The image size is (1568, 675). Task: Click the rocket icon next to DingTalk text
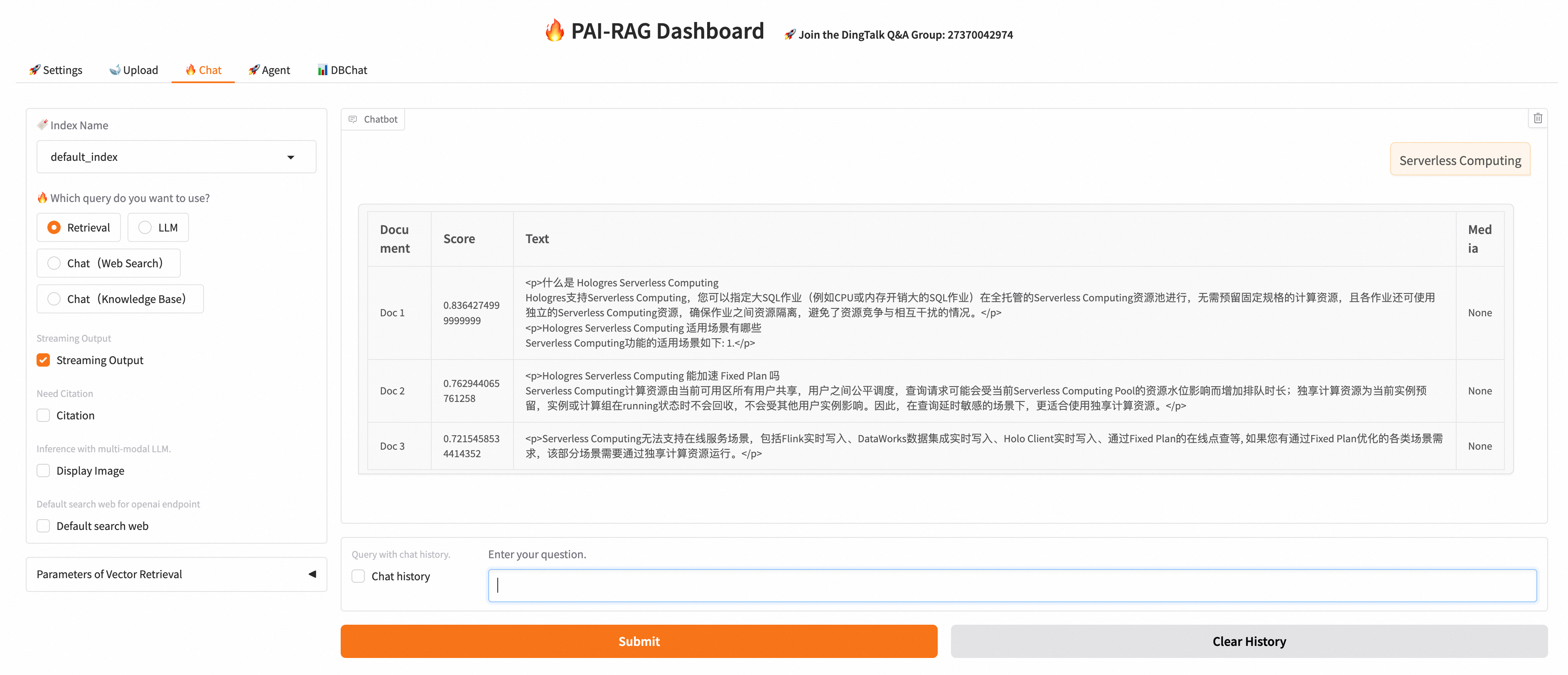[789, 35]
